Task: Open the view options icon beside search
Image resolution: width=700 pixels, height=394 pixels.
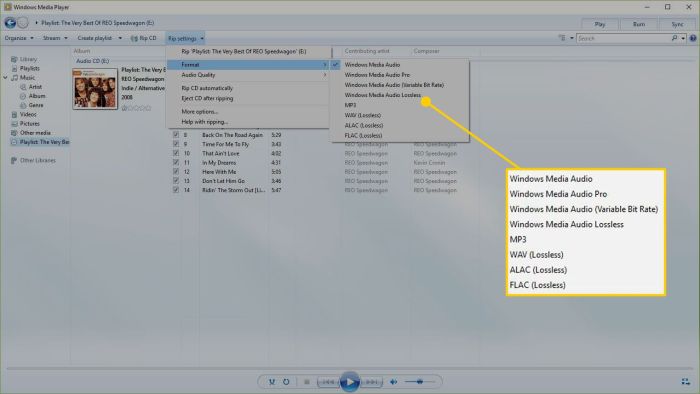Action: tap(562, 38)
